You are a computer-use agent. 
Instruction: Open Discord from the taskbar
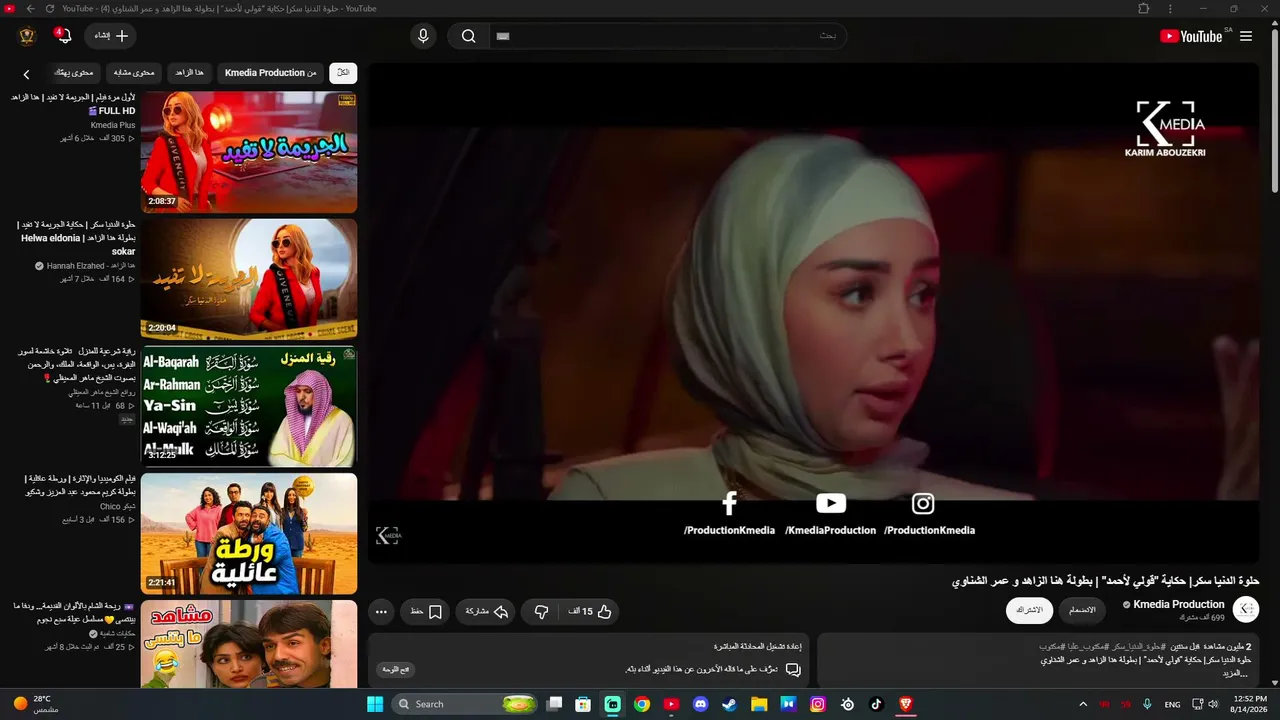(x=700, y=704)
